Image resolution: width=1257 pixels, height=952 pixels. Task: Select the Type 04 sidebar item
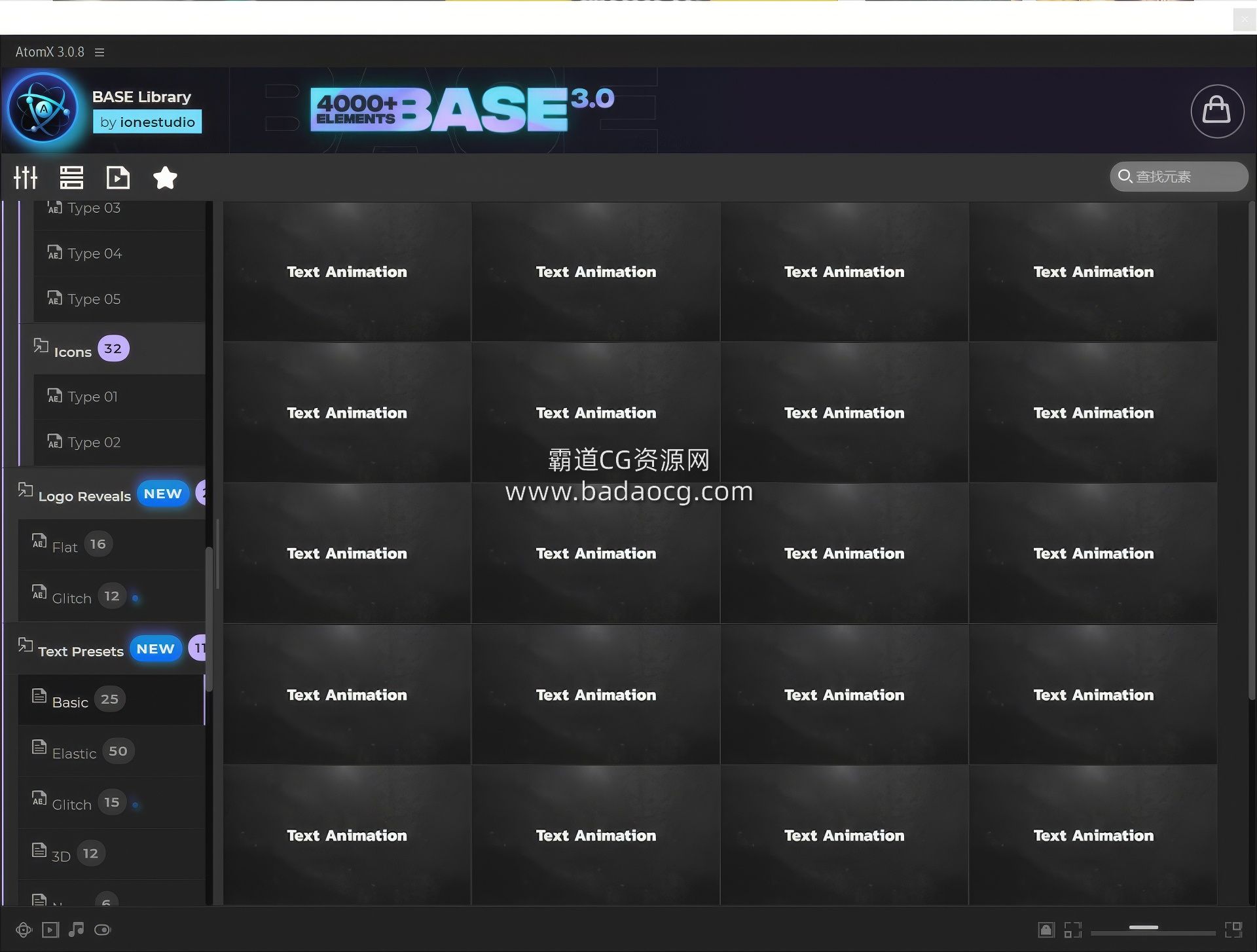coord(119,253)
